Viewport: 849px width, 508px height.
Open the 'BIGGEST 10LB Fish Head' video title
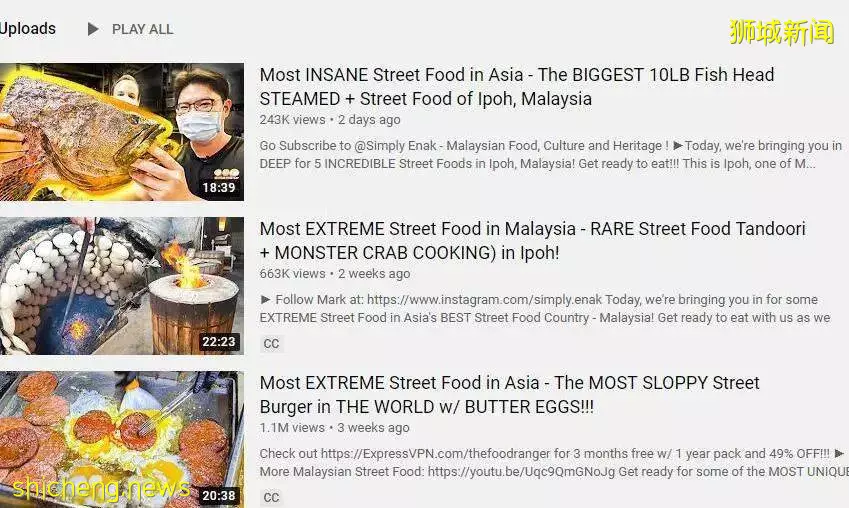[x=517, y=87]
